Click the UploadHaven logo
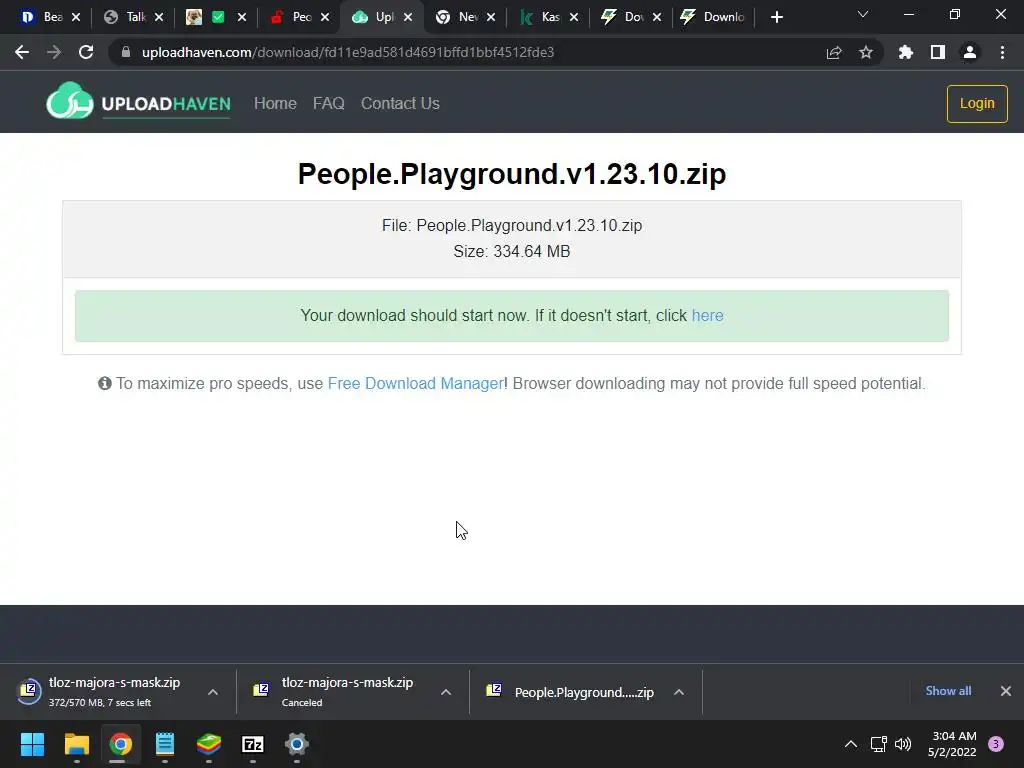The image size is (1024, 768). click(138, 102)
